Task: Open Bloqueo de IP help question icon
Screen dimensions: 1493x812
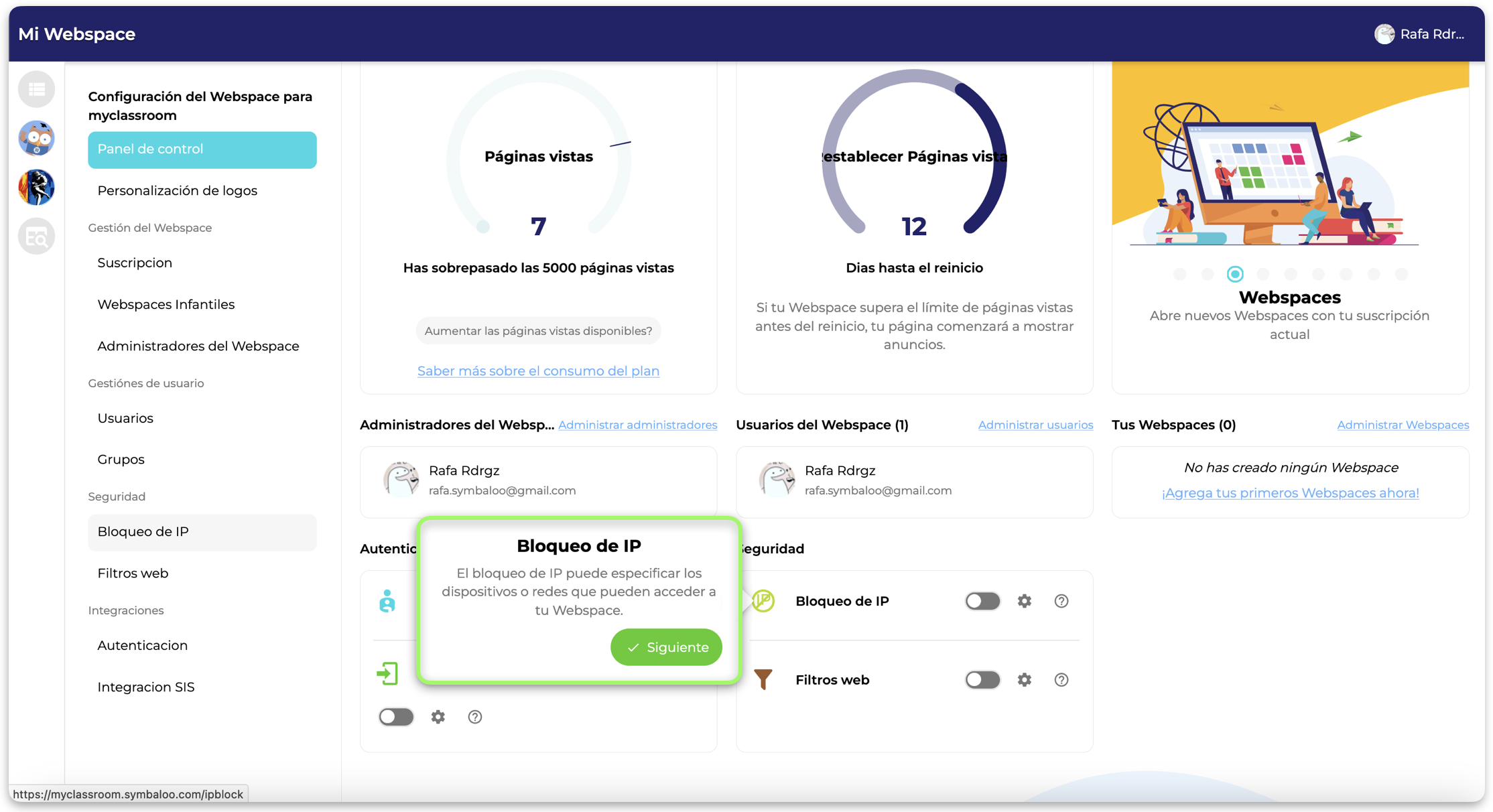Action: [1061, 601]
